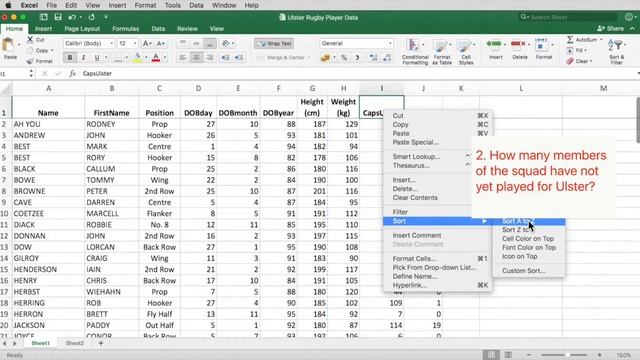This screenshot has height=360, width=640.
Task: Switch to the Formulas ribbon tab
Action: [x=126, y=29]
